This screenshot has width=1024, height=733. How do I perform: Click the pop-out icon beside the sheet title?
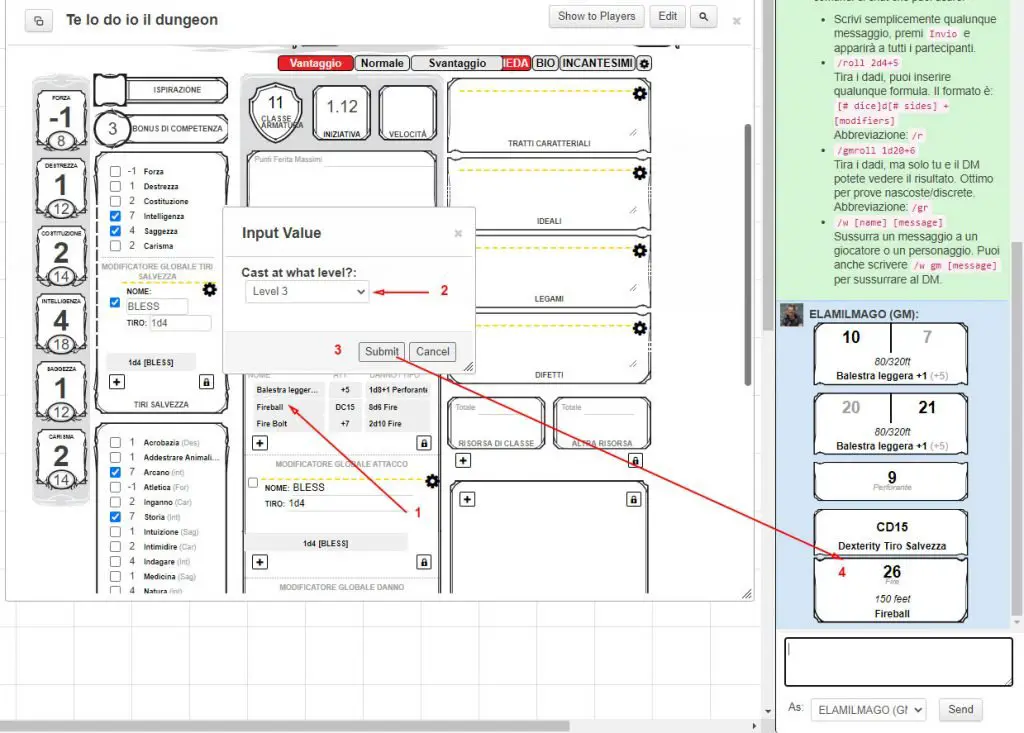point(39,21)
